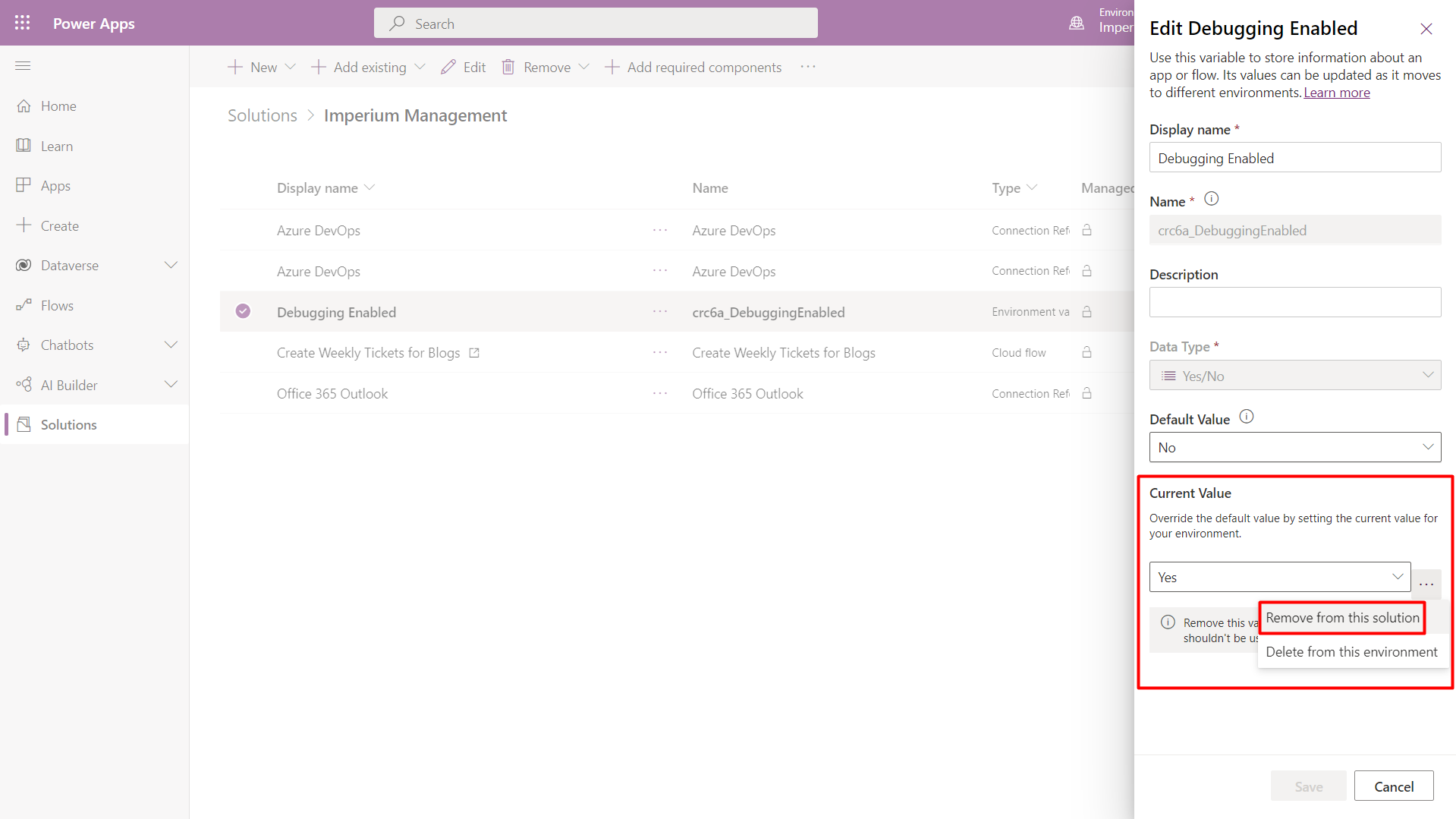The width and height of the screenshot is (1456, 819).
Task: Close the Edit Debugging Enabled panel
Action: coord(1426,29)
